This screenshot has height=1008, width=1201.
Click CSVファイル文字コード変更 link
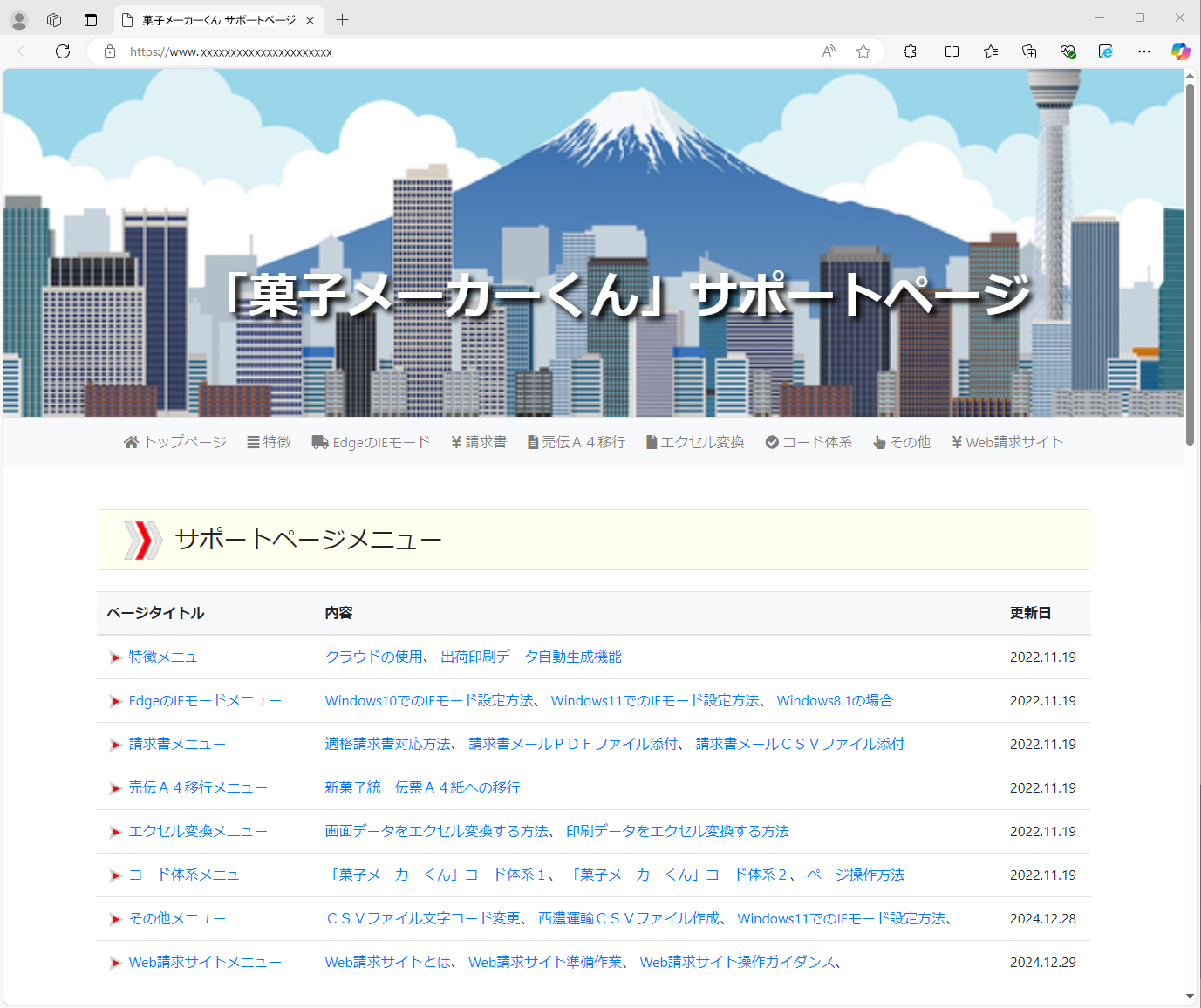point(423,918)
